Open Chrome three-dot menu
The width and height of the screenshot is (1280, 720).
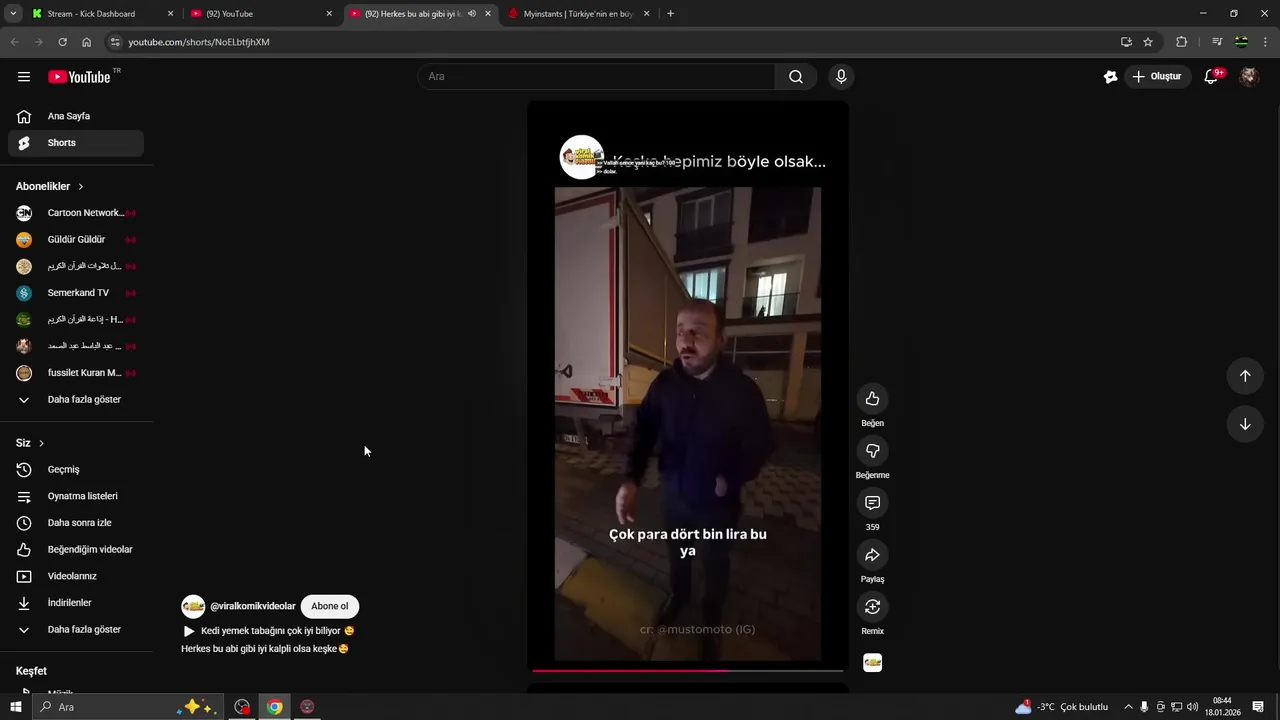pos(1266,42)
